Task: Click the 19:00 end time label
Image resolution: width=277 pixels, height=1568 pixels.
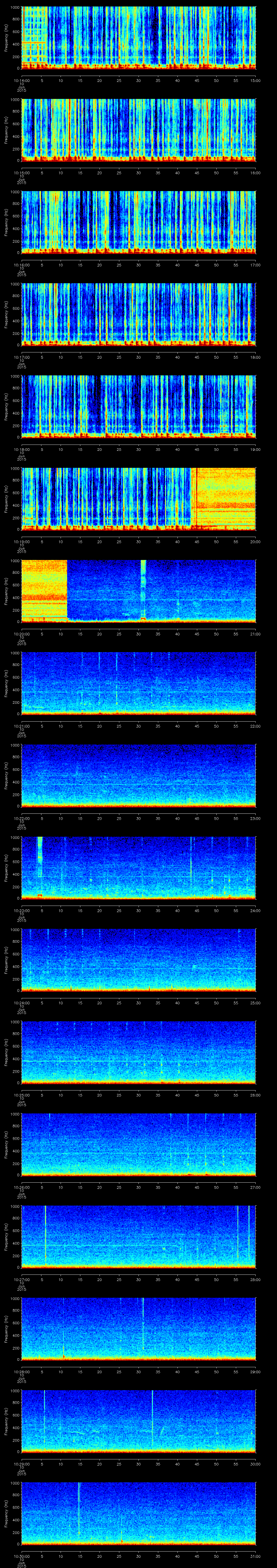Action: pyautogui.click(x=255, y=449)
